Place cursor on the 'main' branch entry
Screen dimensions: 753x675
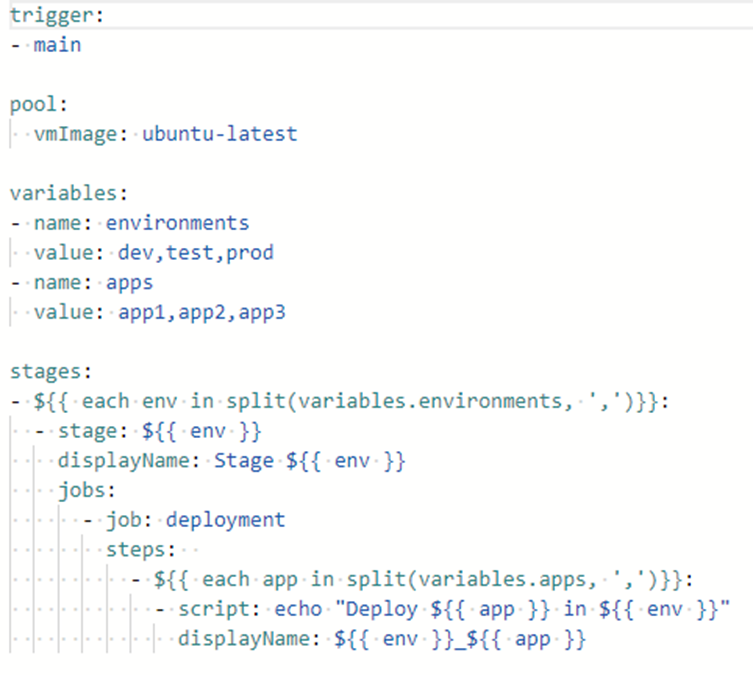pyautogui.click(x=57, y=45)
